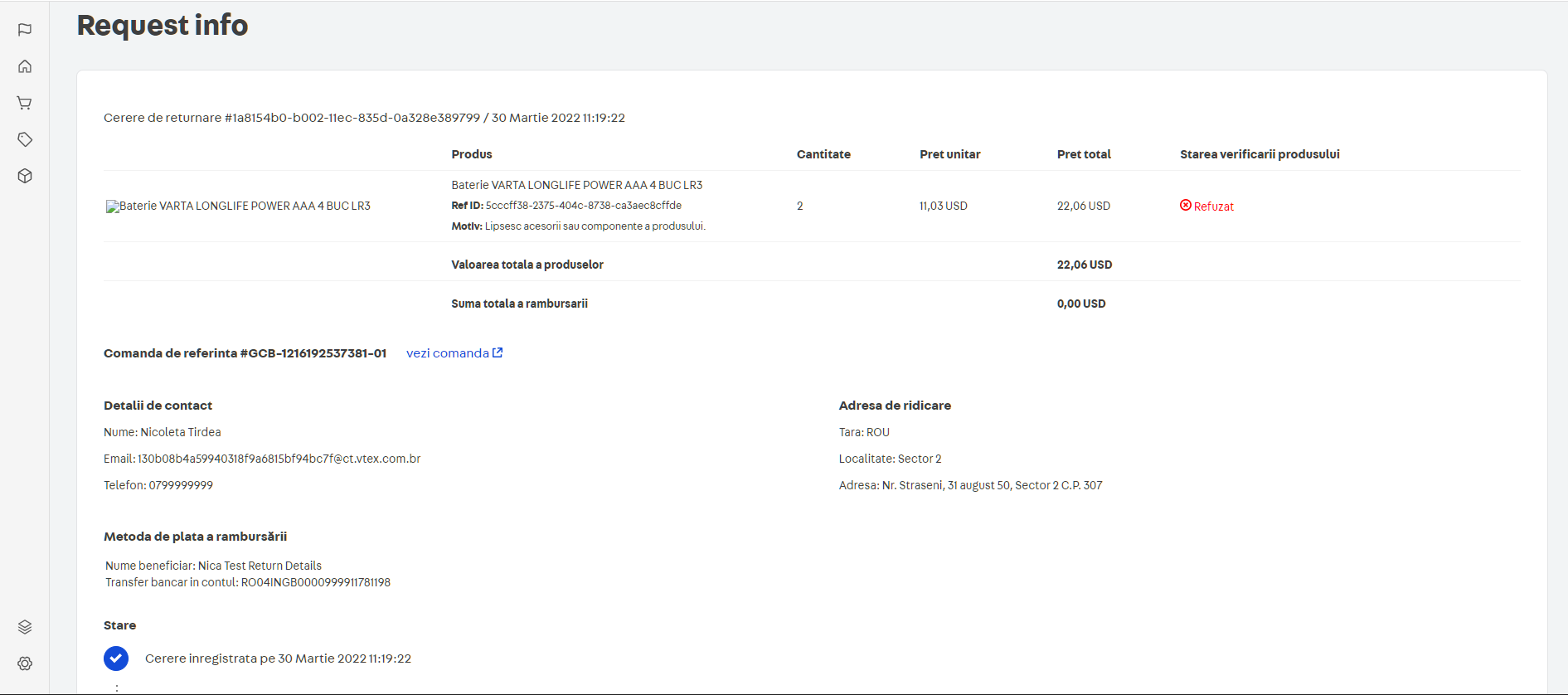This screenshot has height=695, width=1568.
Task: Click the unit price 11,03 USD
Action: (944, 206)
